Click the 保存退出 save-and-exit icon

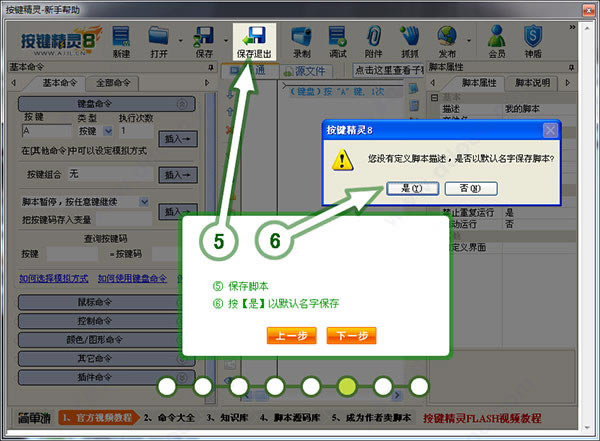coord(254,42)
